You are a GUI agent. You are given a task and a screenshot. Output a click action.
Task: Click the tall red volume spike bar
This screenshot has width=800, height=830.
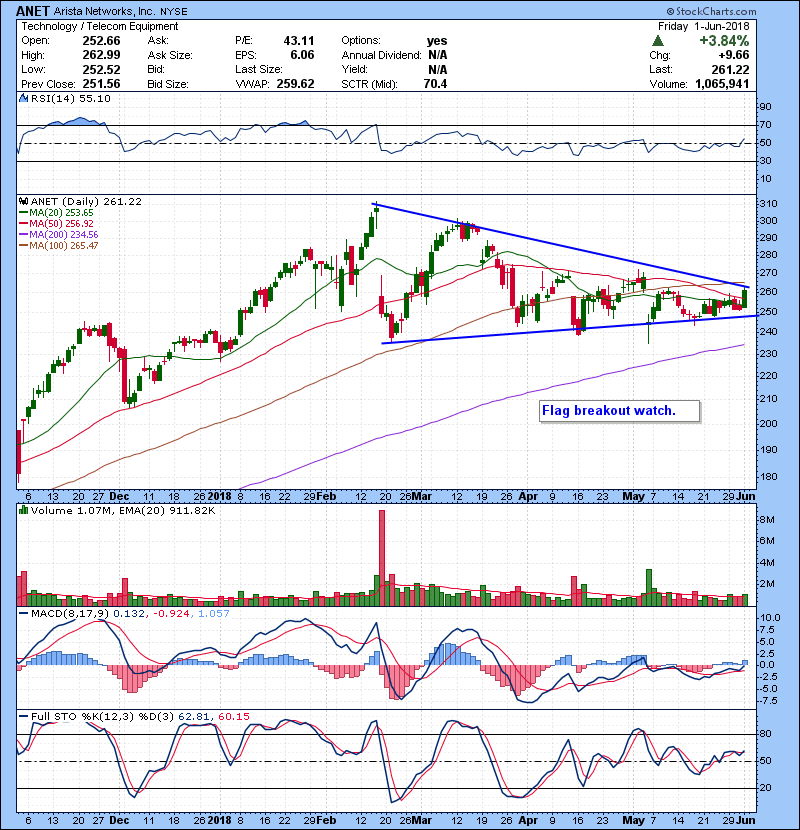pos(382,557)
